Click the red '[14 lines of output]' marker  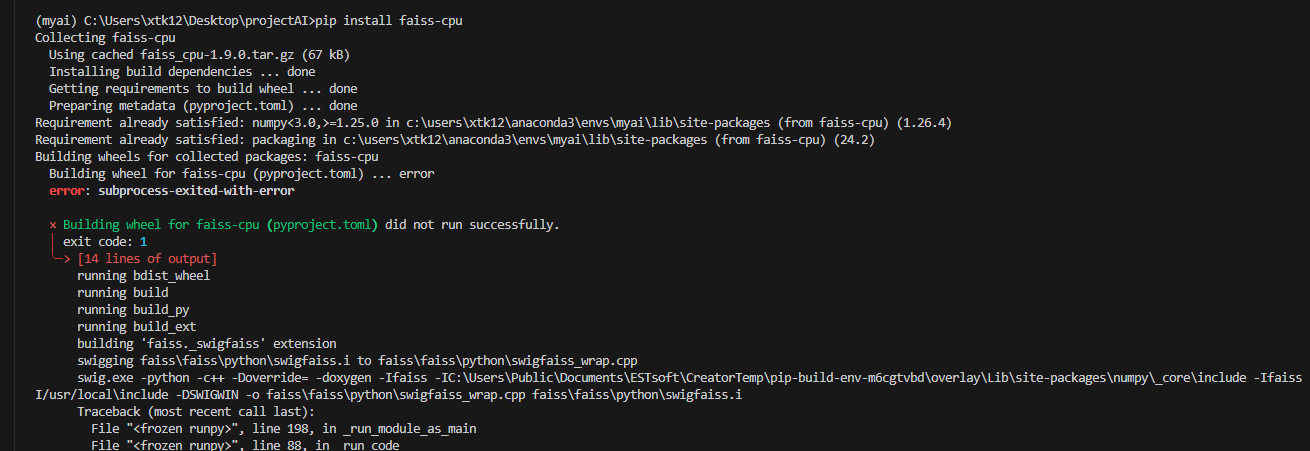147,258
